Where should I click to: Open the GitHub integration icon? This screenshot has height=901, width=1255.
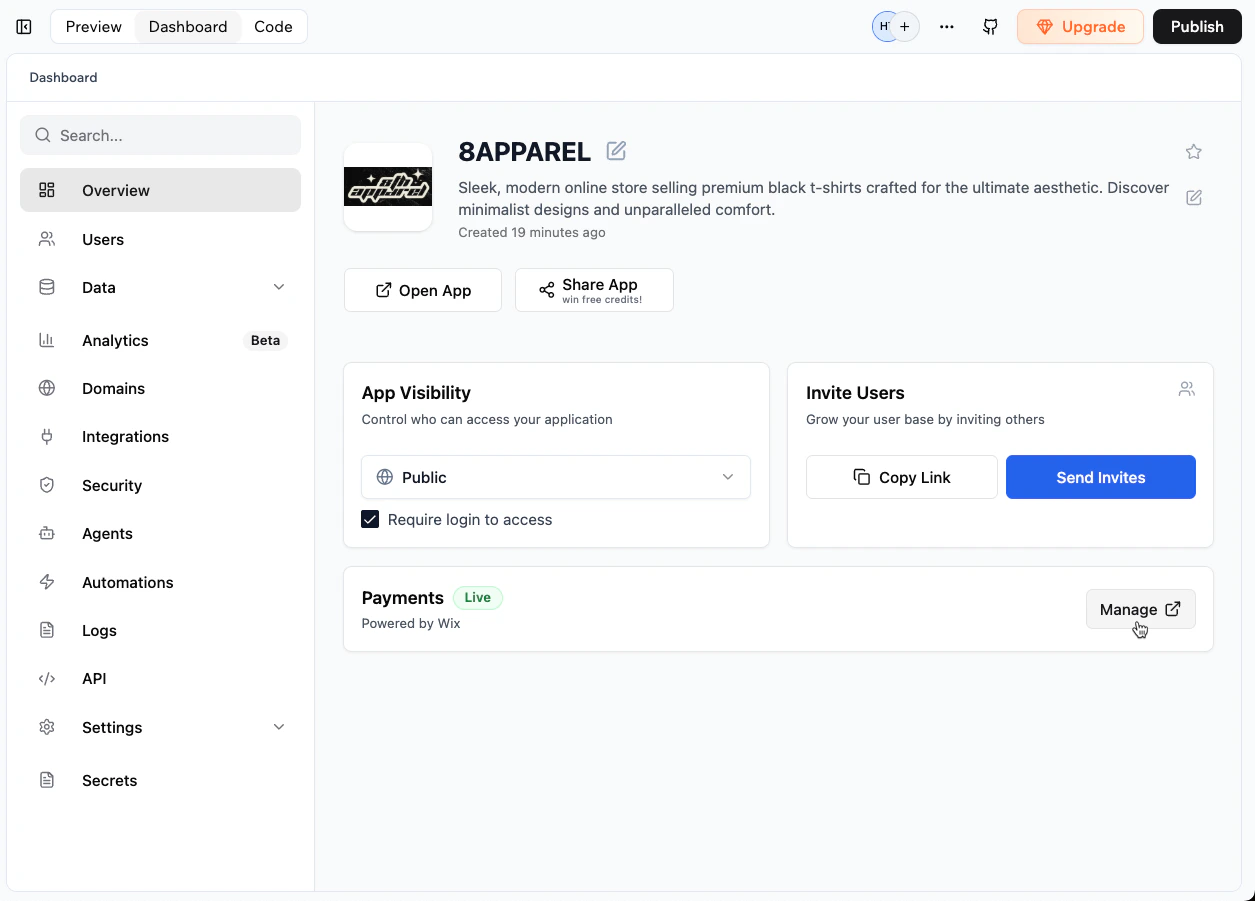(x=990, y=27)
